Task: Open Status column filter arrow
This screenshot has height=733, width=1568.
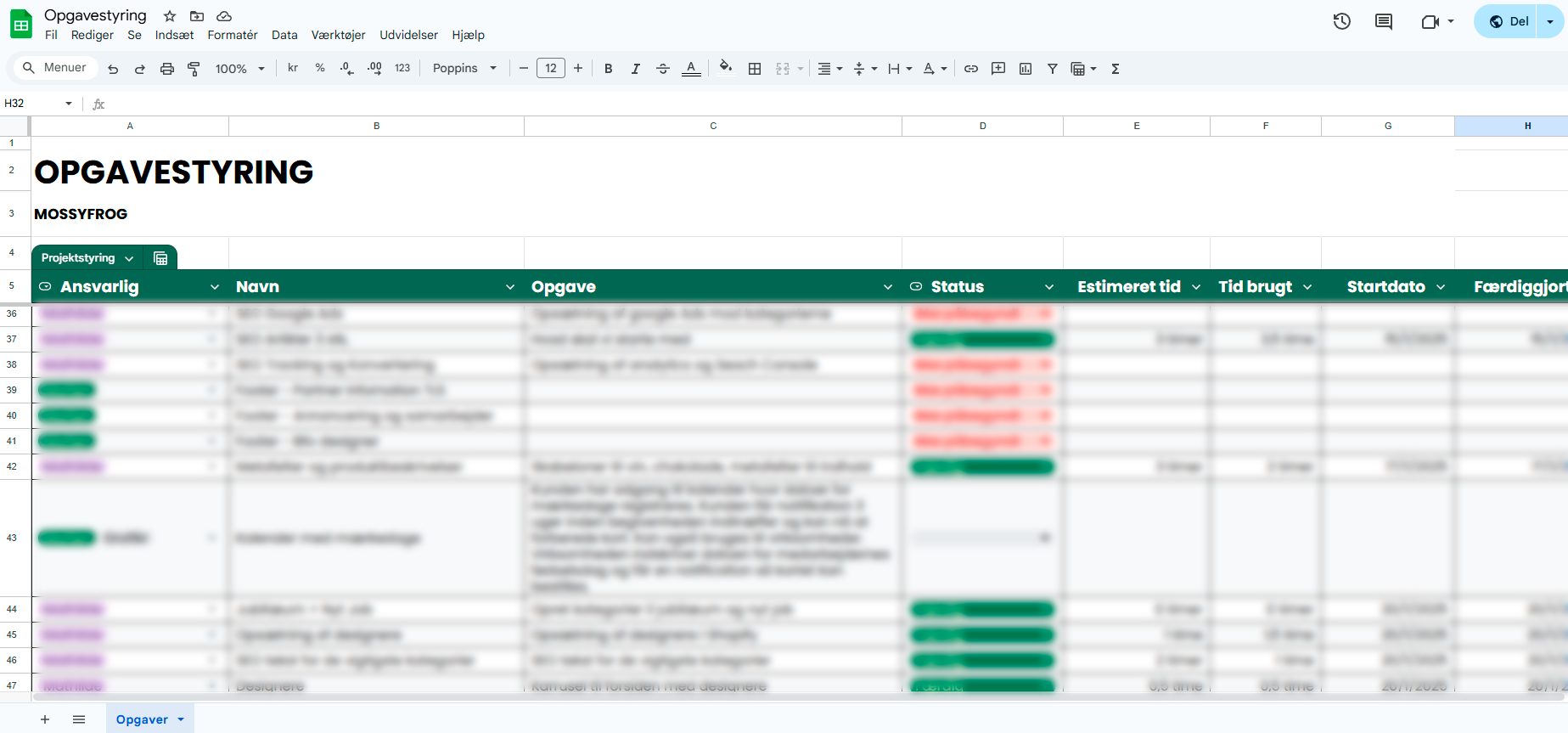Action: coord(1049,287)
